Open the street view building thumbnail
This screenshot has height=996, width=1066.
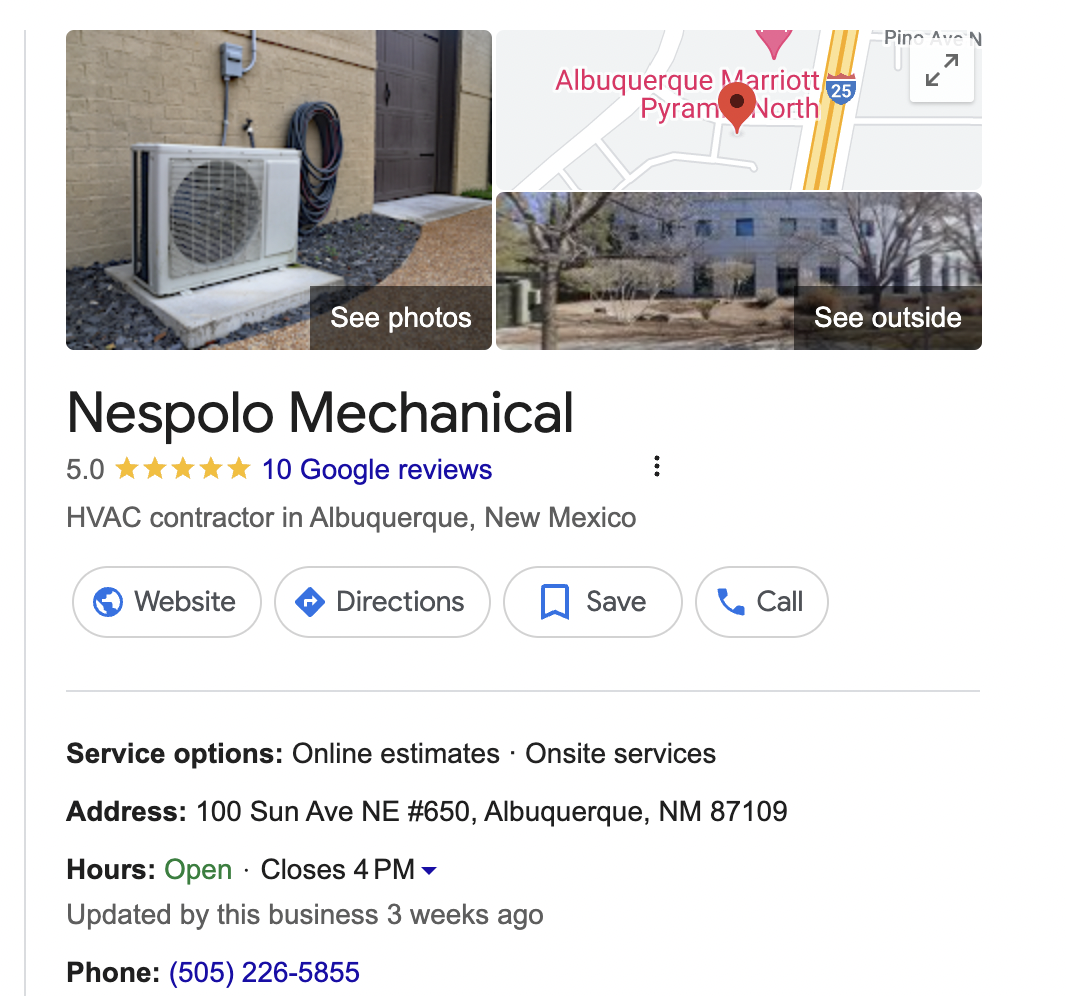739,271
